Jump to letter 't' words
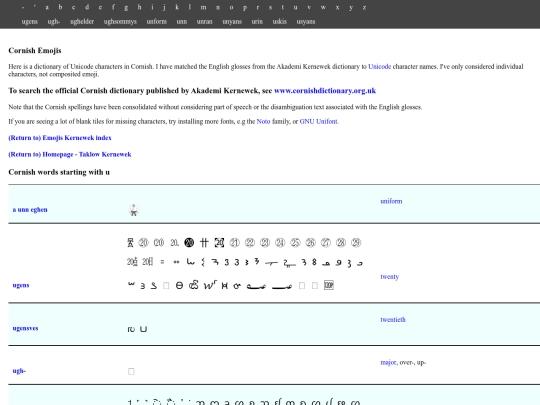 click(x=283, y=7)
